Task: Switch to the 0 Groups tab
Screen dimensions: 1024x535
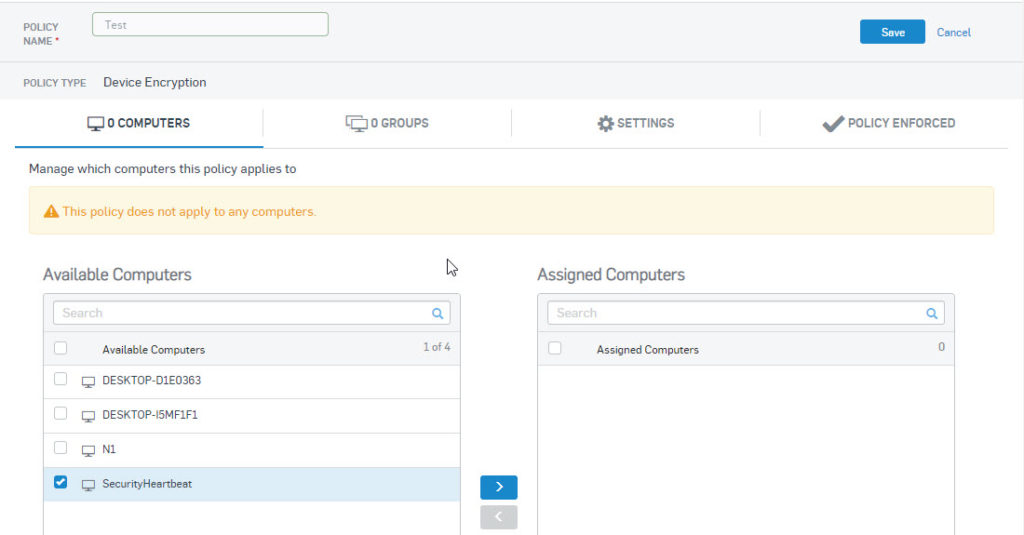Action: (x=387, y=123)
